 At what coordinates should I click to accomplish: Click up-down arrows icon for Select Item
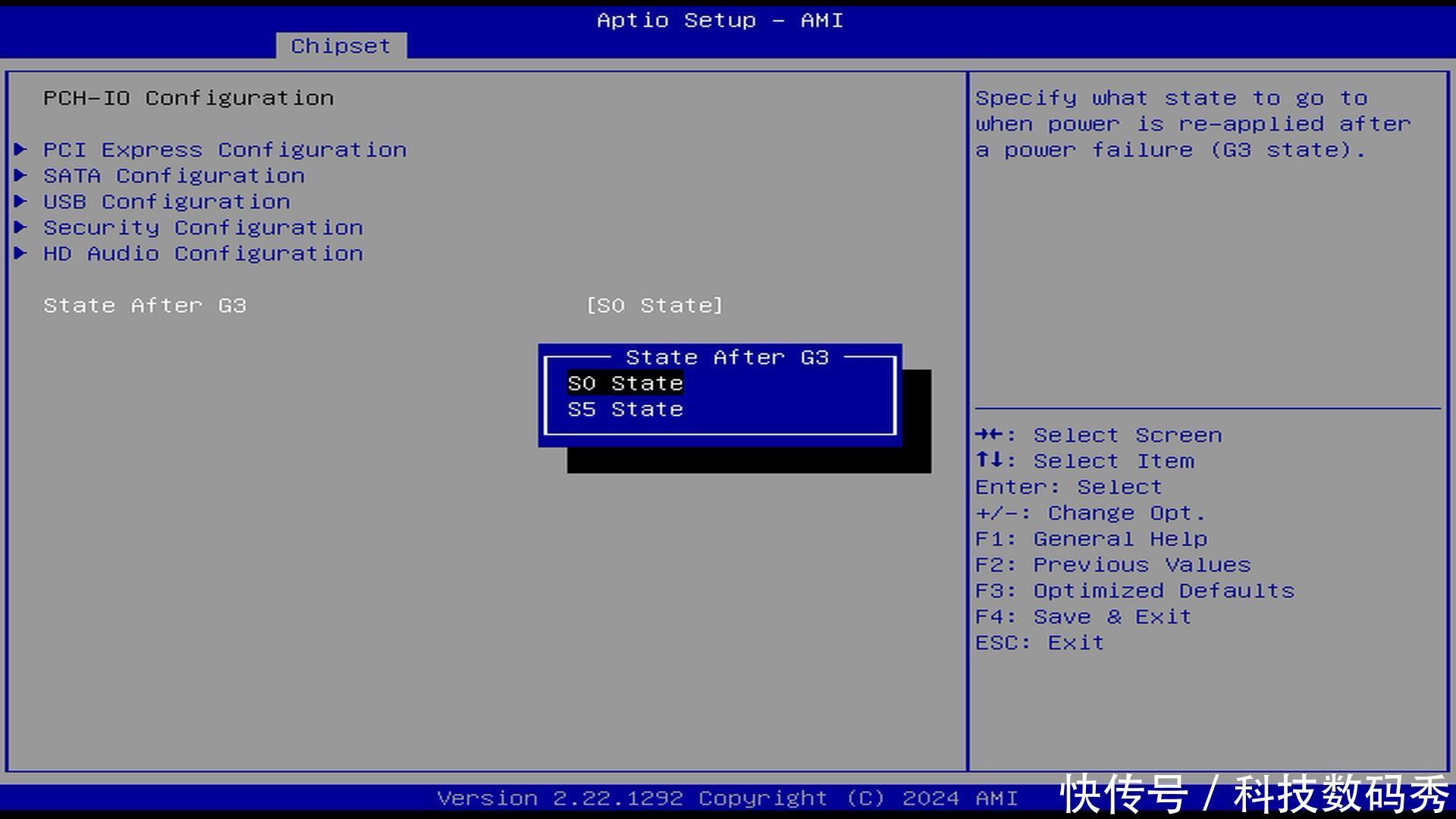[x=990, y=460]
